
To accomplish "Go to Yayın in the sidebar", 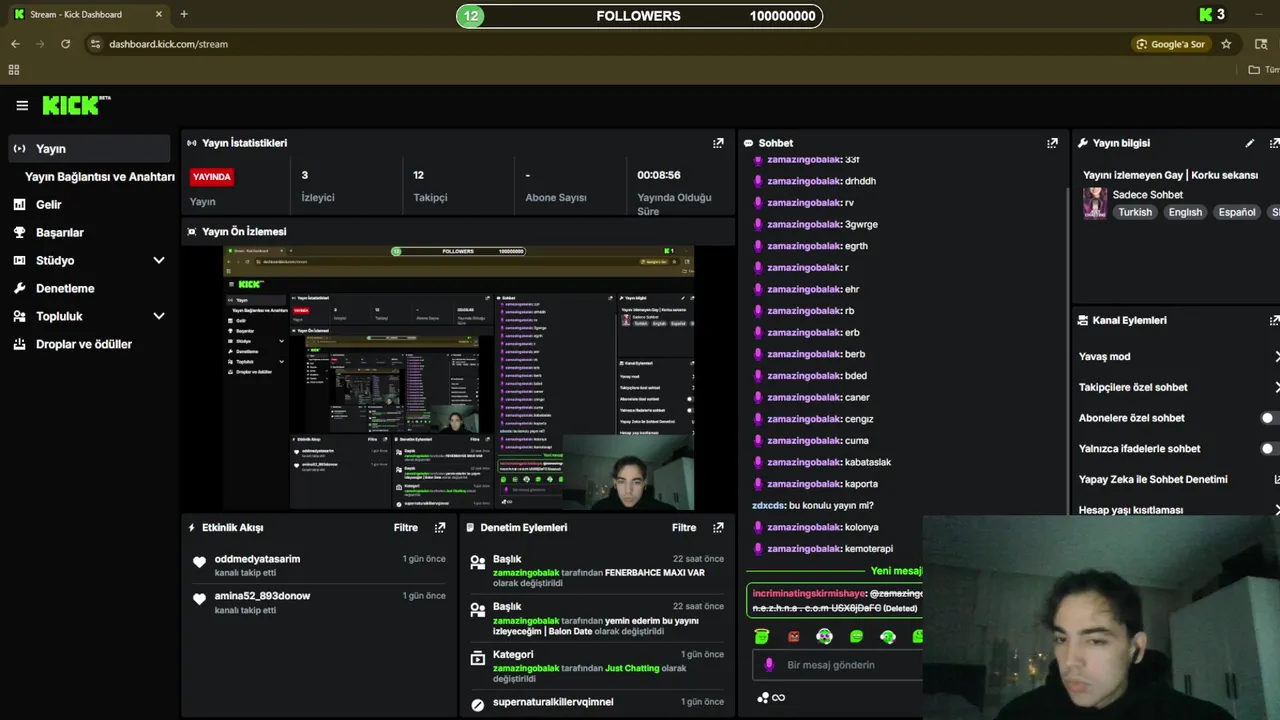I will (88, 148).
